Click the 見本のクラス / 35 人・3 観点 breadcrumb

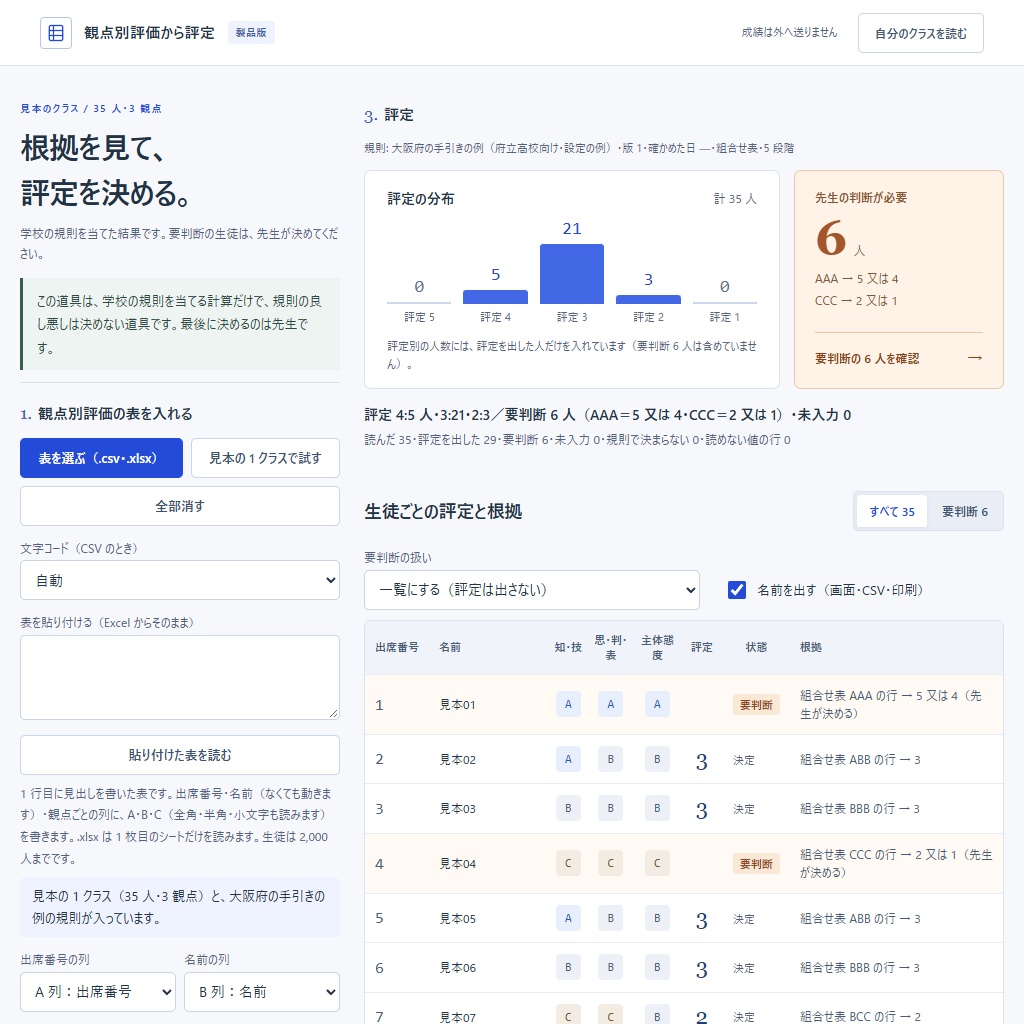tap(91, 108)
